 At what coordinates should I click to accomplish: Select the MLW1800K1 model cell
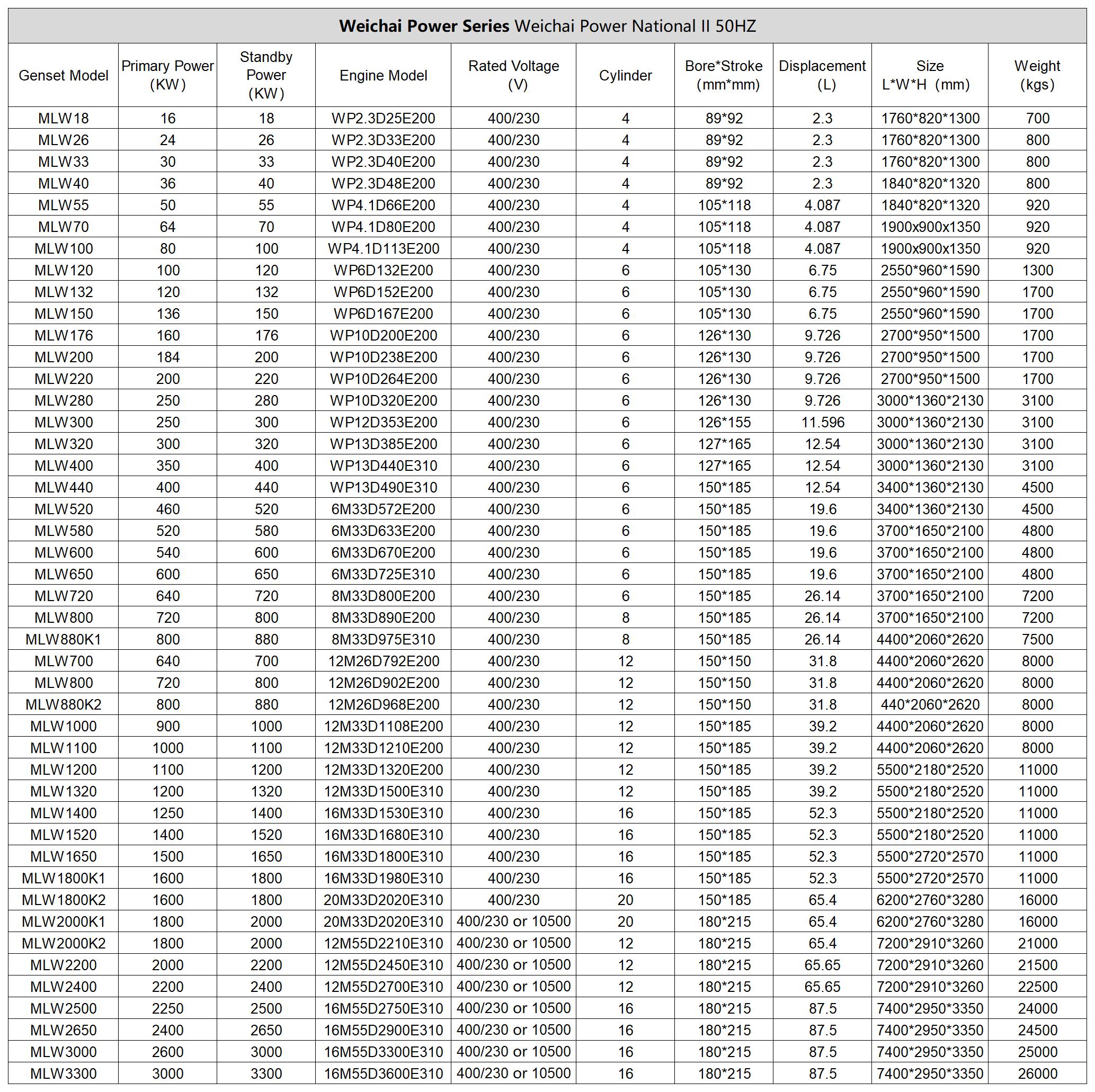click(64, 879)
